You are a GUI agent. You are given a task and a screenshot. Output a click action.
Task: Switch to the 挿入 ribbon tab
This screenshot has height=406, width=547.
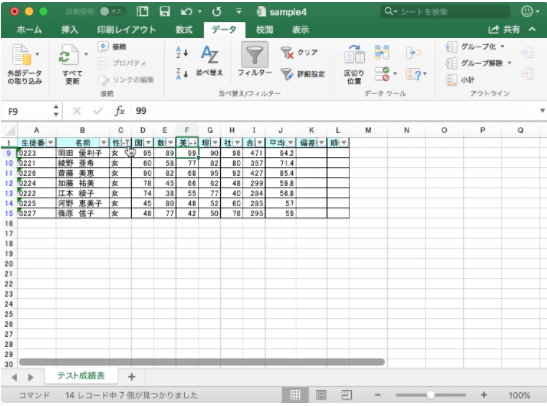[69, 30]
